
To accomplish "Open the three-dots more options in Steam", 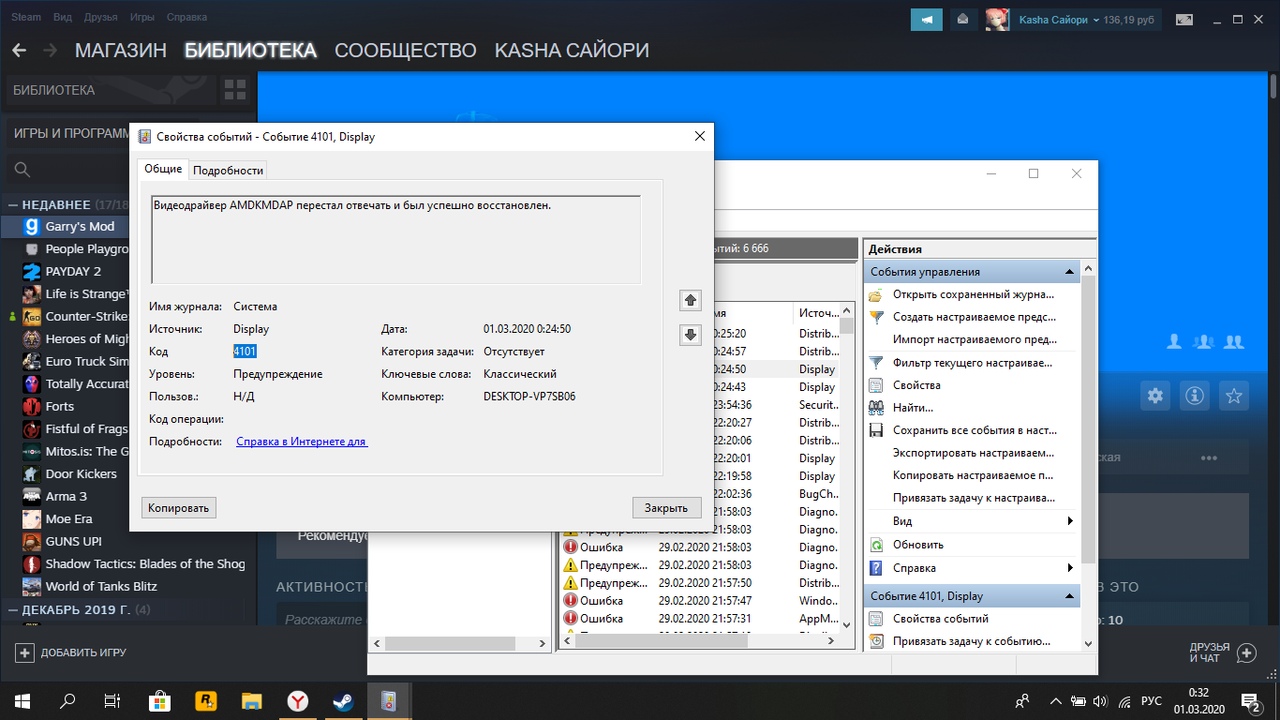I will coord(1209,457).
